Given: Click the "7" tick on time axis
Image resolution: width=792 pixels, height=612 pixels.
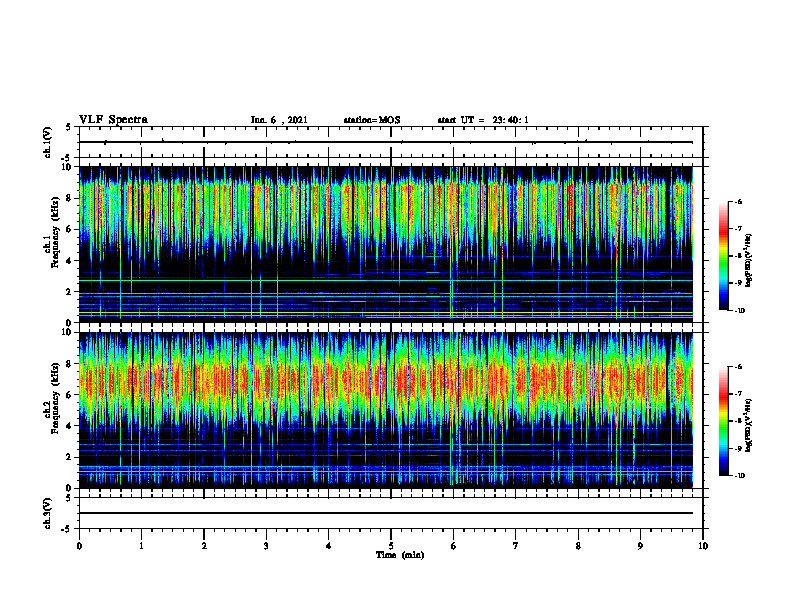Looking at the screenshot, I should [x=516, y=546].
